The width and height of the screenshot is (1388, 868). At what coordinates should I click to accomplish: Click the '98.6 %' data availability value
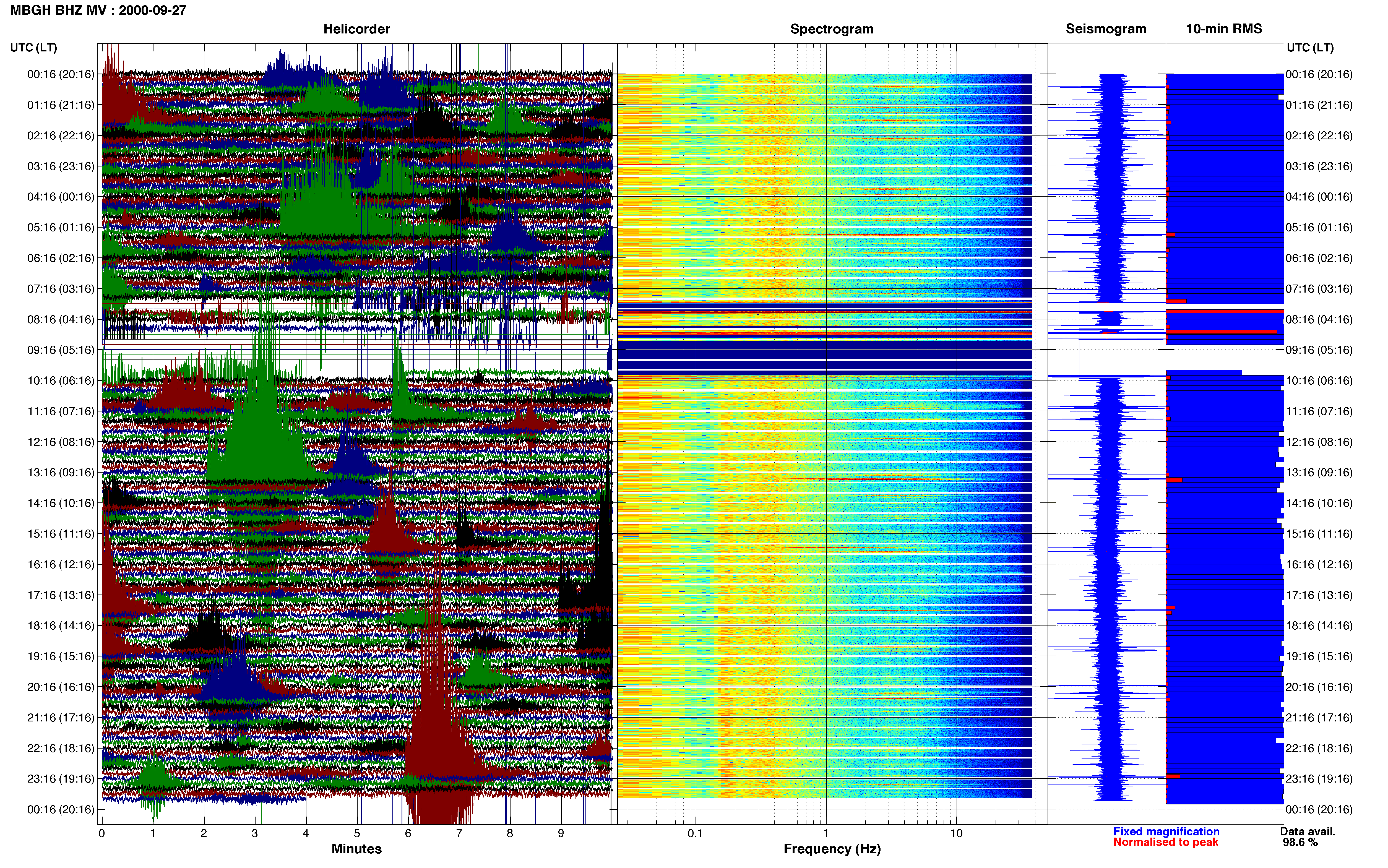[x=1300, y=842]
